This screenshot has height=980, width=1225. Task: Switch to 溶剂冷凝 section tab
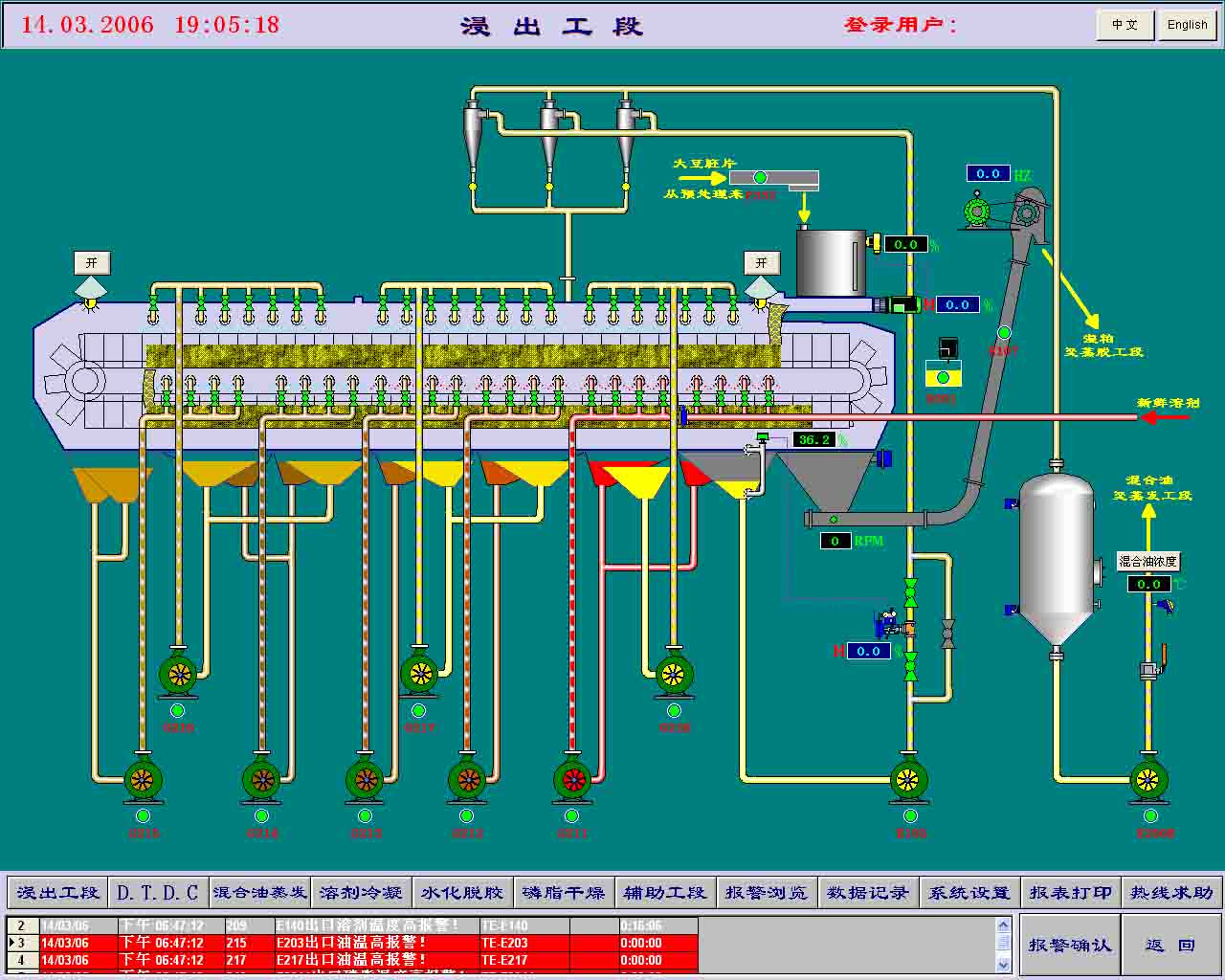[361, 893]
